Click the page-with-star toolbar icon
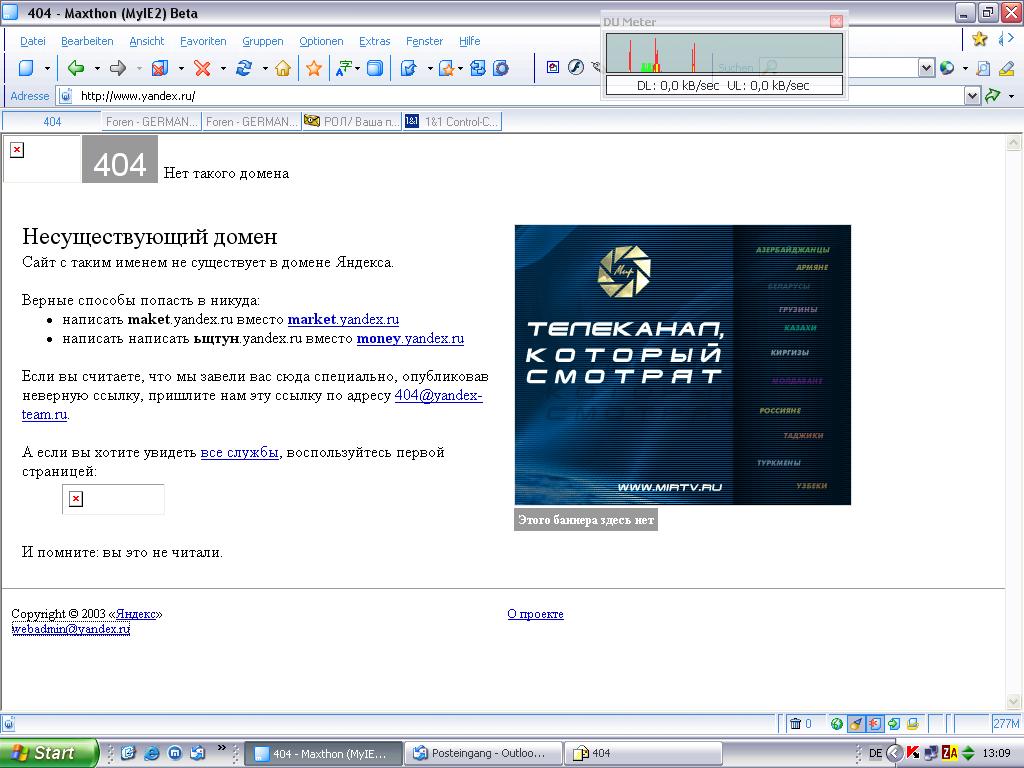The height and width of the screenshot is (768, 1024). [447, 68]
